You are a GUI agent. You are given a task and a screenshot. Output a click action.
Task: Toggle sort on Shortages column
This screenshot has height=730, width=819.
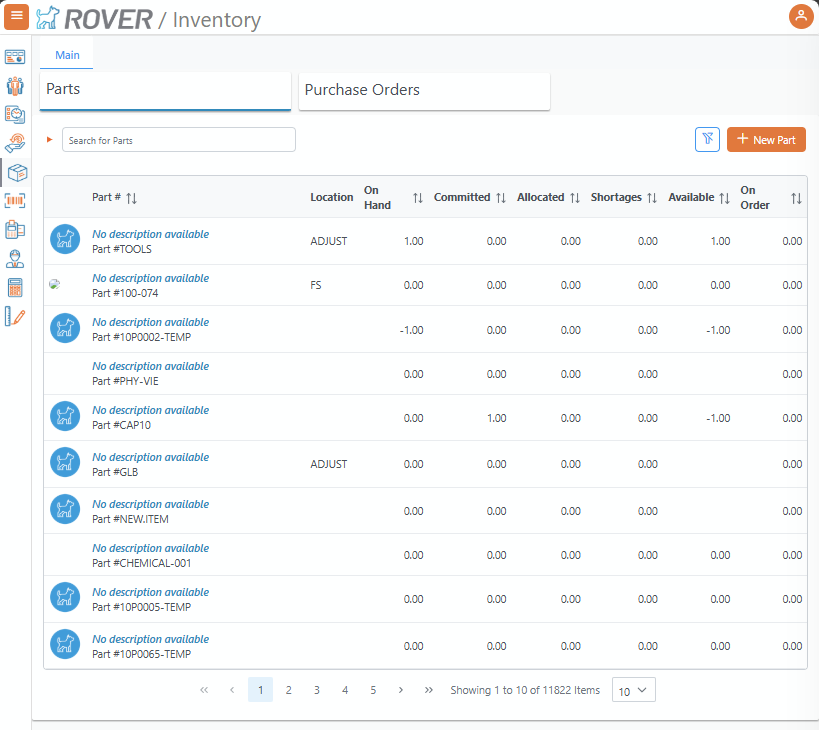pyautogui.click(x=652, y=198)
